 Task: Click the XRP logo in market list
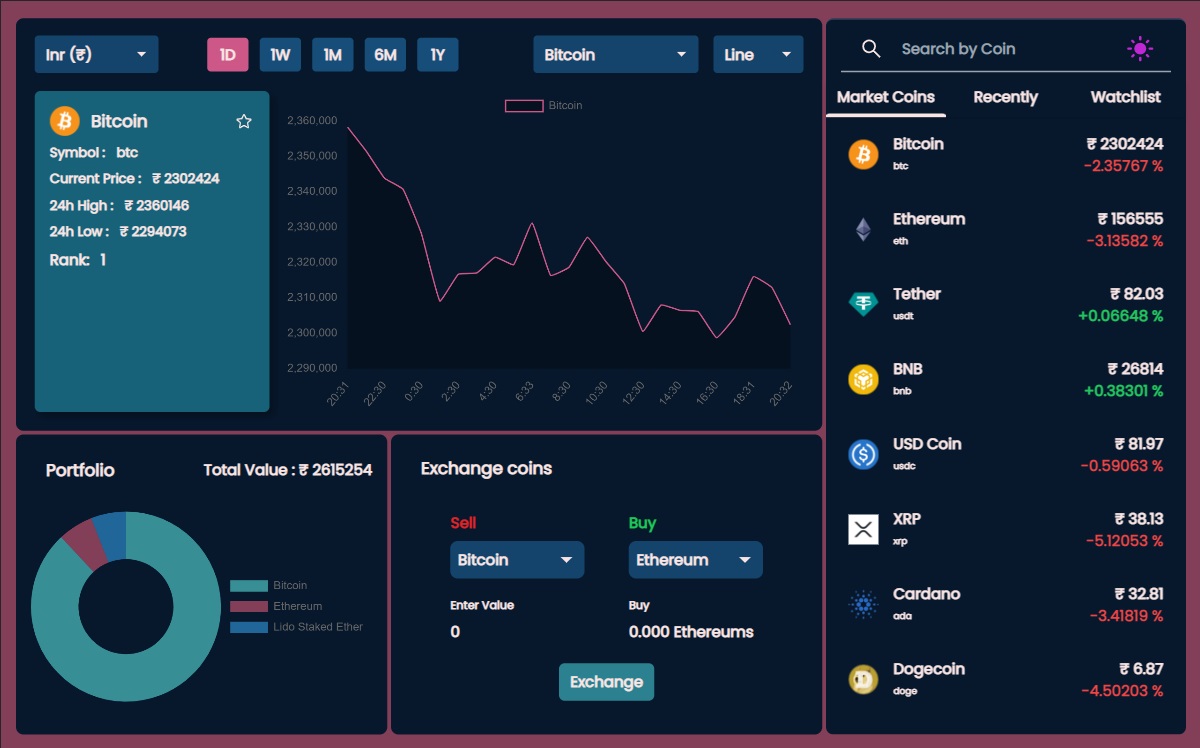tap(863, 529)
